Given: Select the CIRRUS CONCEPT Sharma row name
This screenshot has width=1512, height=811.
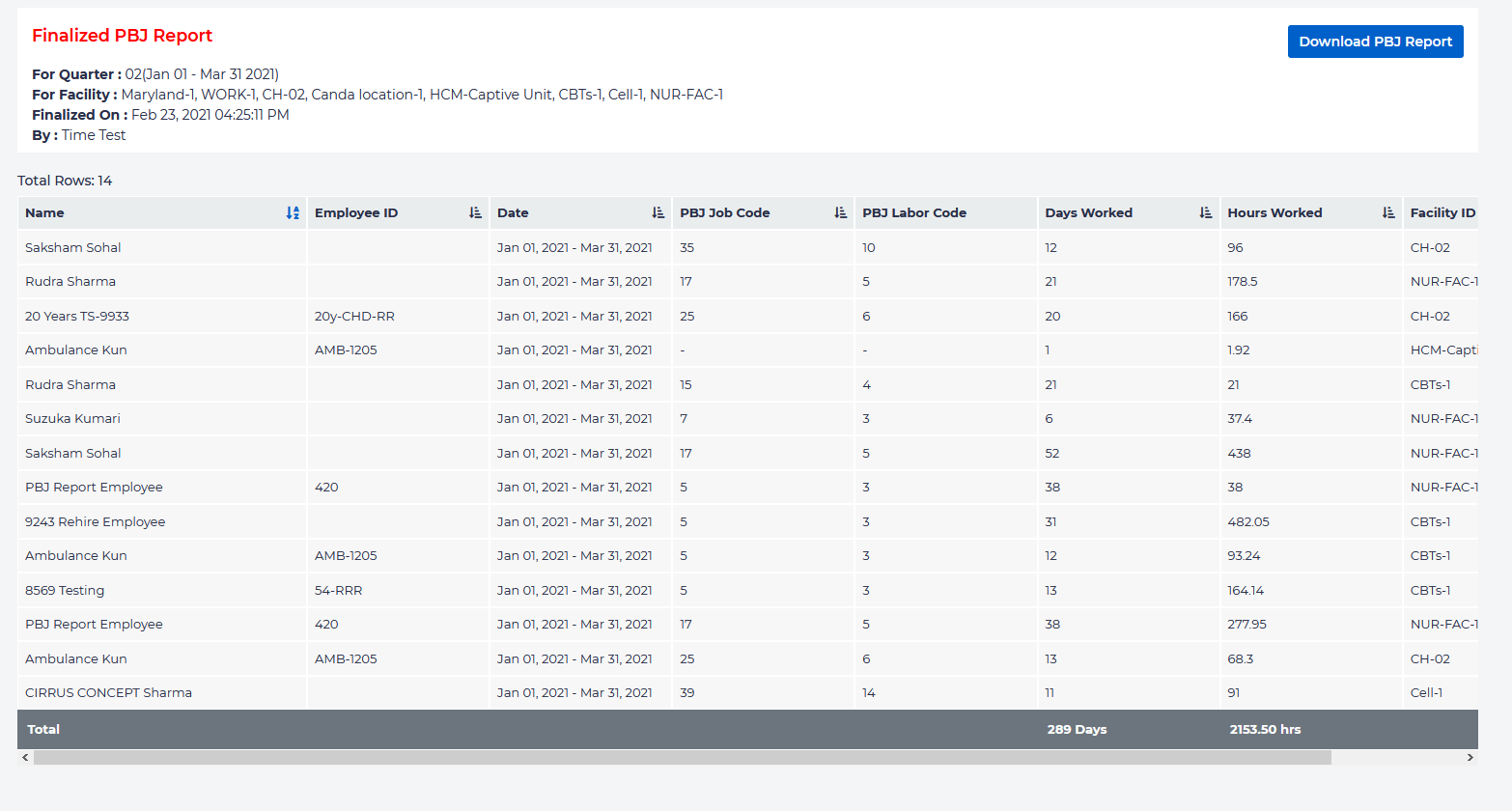Looking at the screenshot, I should point(108,693).
